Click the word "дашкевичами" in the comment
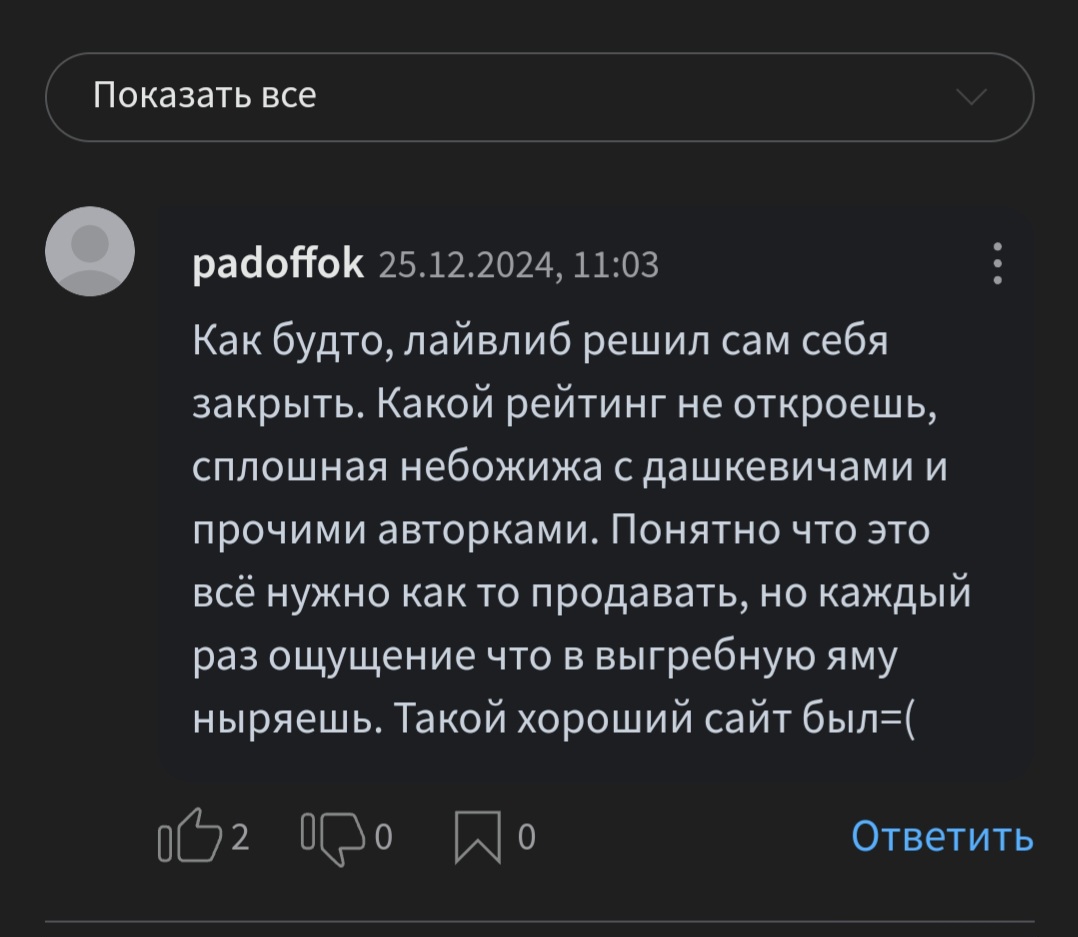This screenshot has height=937, width=1078. tap(778, 467)
